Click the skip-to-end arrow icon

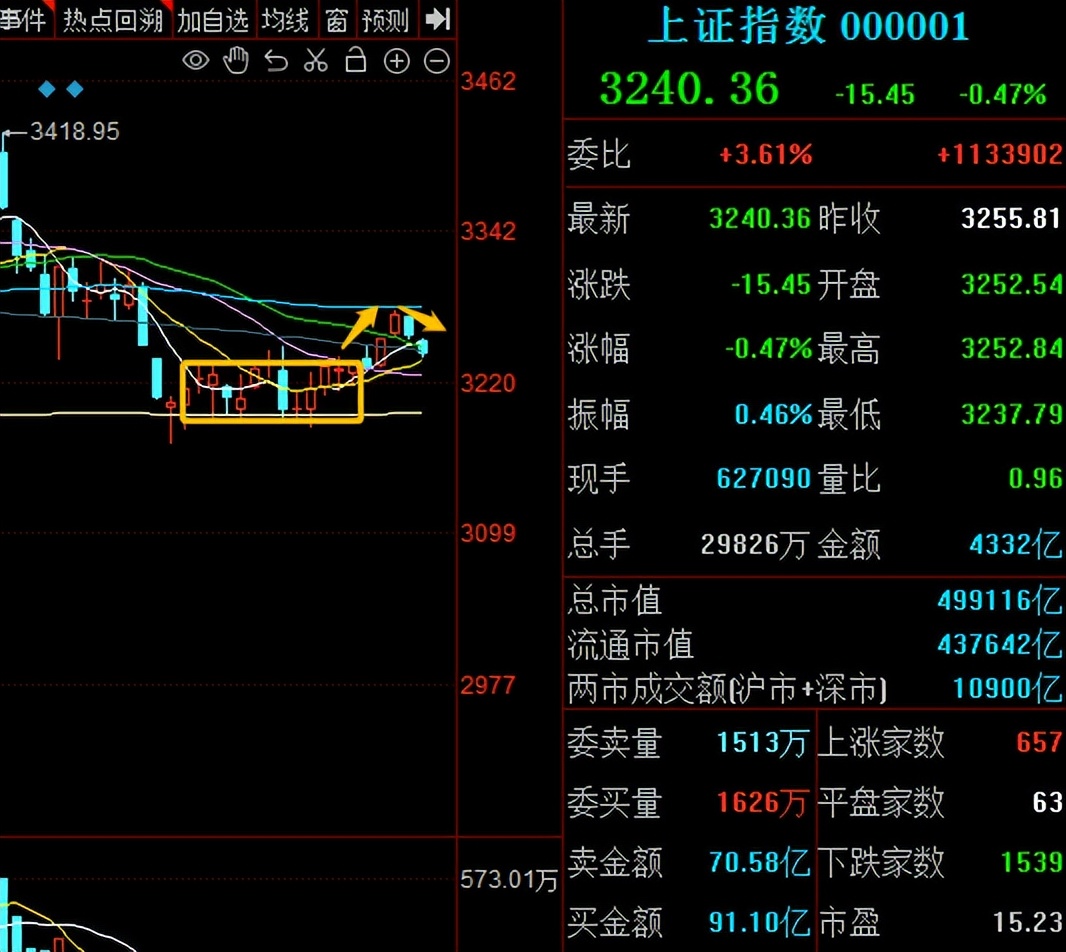437,19
